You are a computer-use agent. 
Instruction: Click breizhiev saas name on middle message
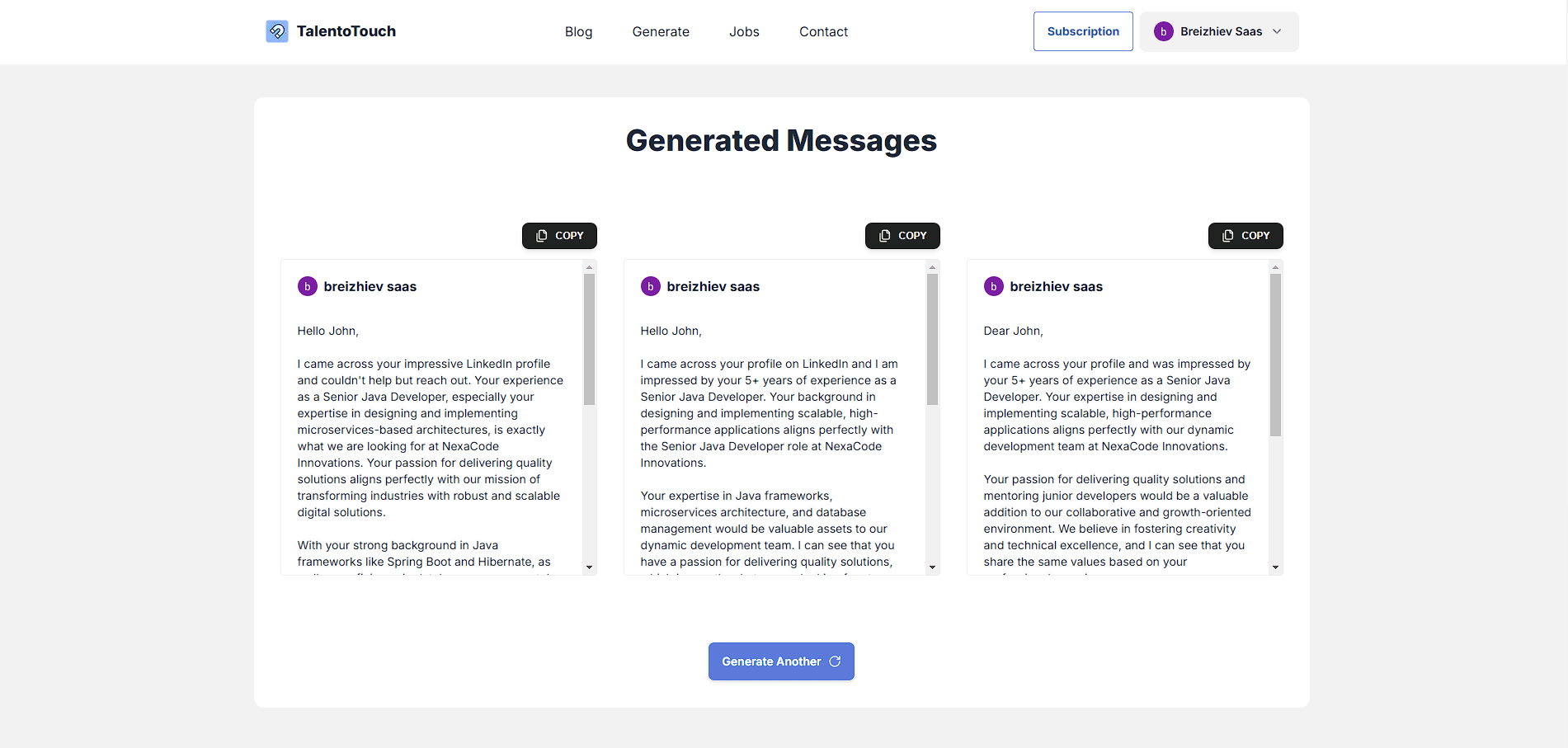[713, 286]
